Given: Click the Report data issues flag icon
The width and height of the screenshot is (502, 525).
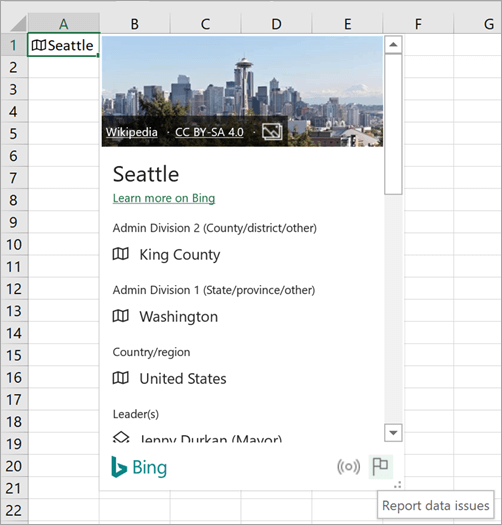Looking at the screenshot, I should click(380, 466).
